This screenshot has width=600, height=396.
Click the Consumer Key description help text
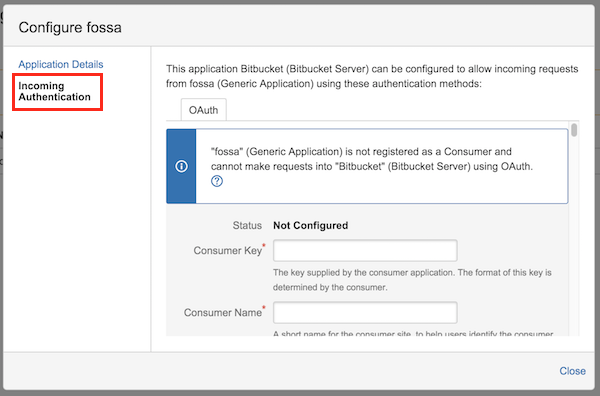412,280
